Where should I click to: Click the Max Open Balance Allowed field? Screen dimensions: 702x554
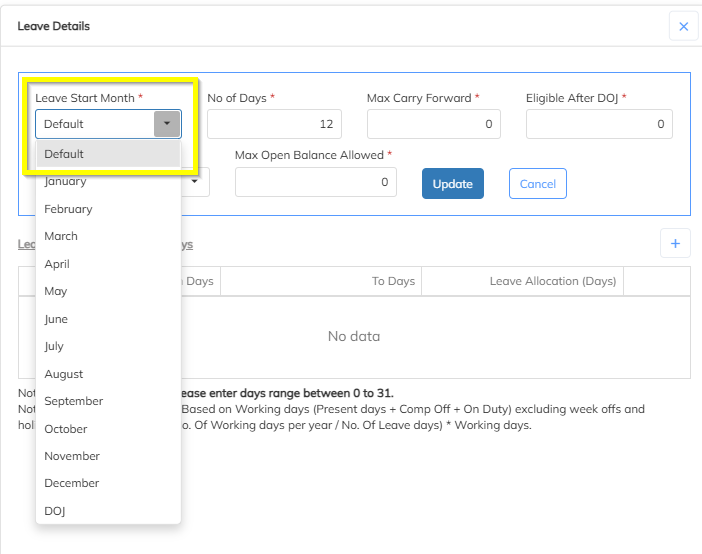click(x=315, y=182)
